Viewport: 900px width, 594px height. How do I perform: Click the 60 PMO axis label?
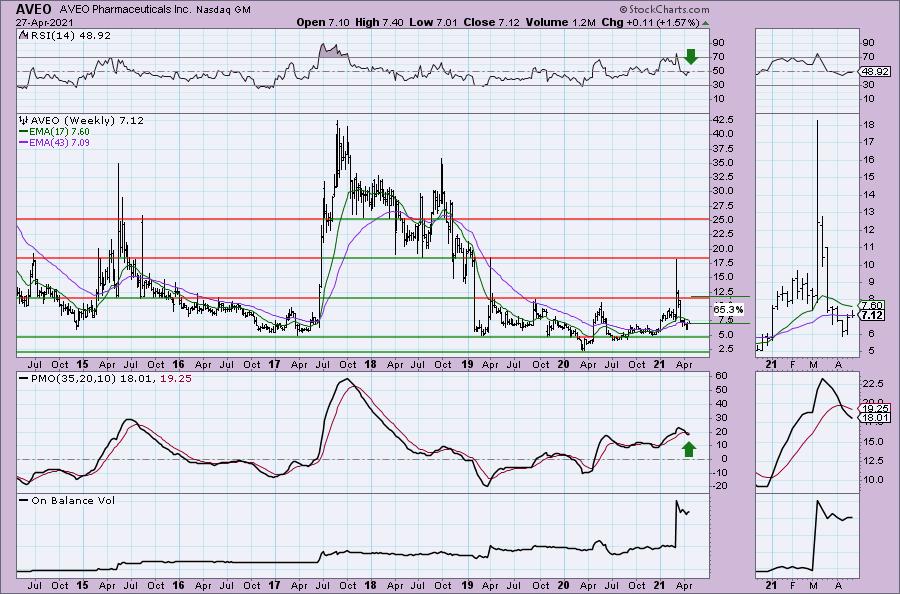pos(719,376)
